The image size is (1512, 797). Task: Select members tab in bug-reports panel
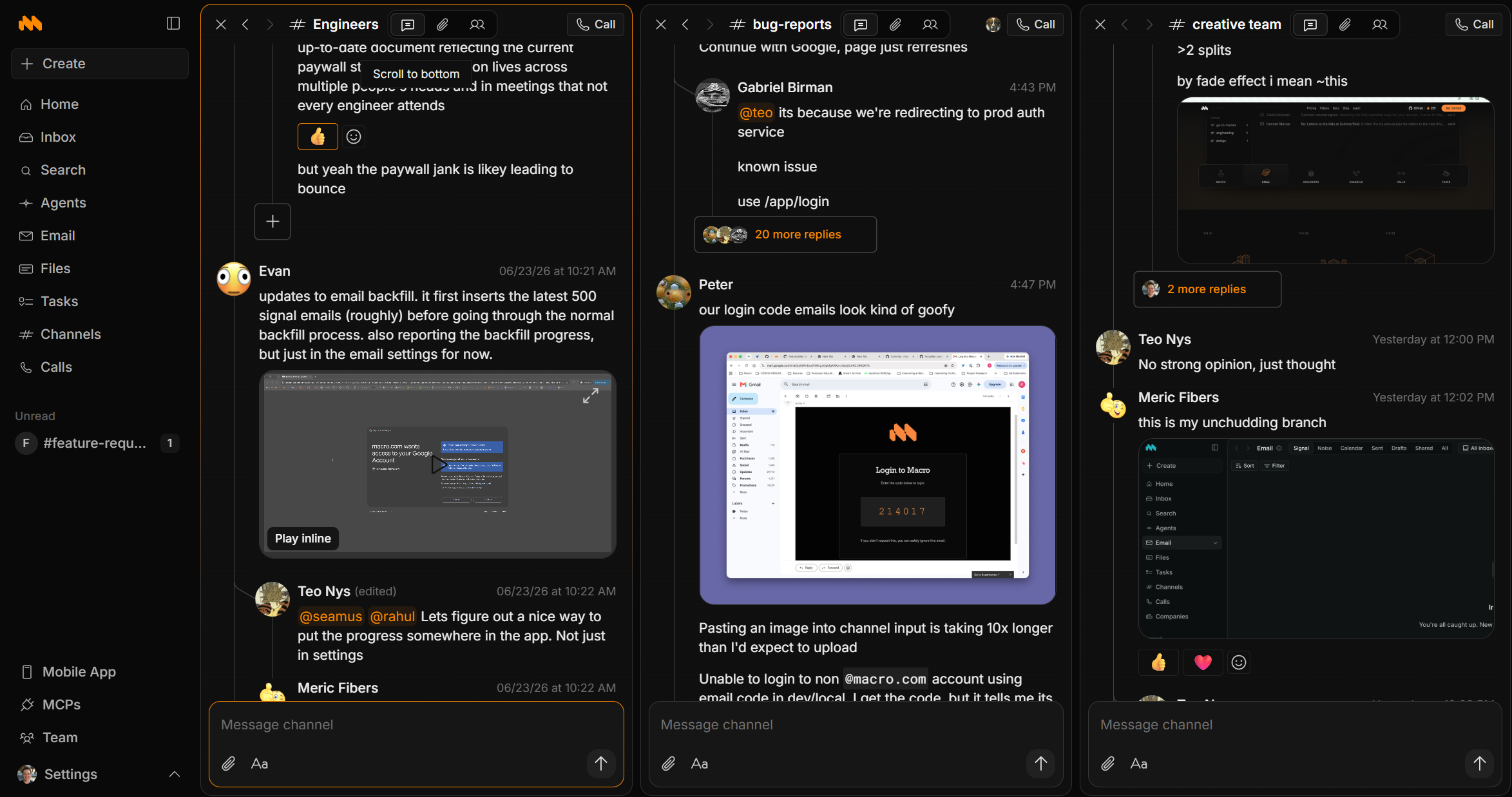[930, 24]
